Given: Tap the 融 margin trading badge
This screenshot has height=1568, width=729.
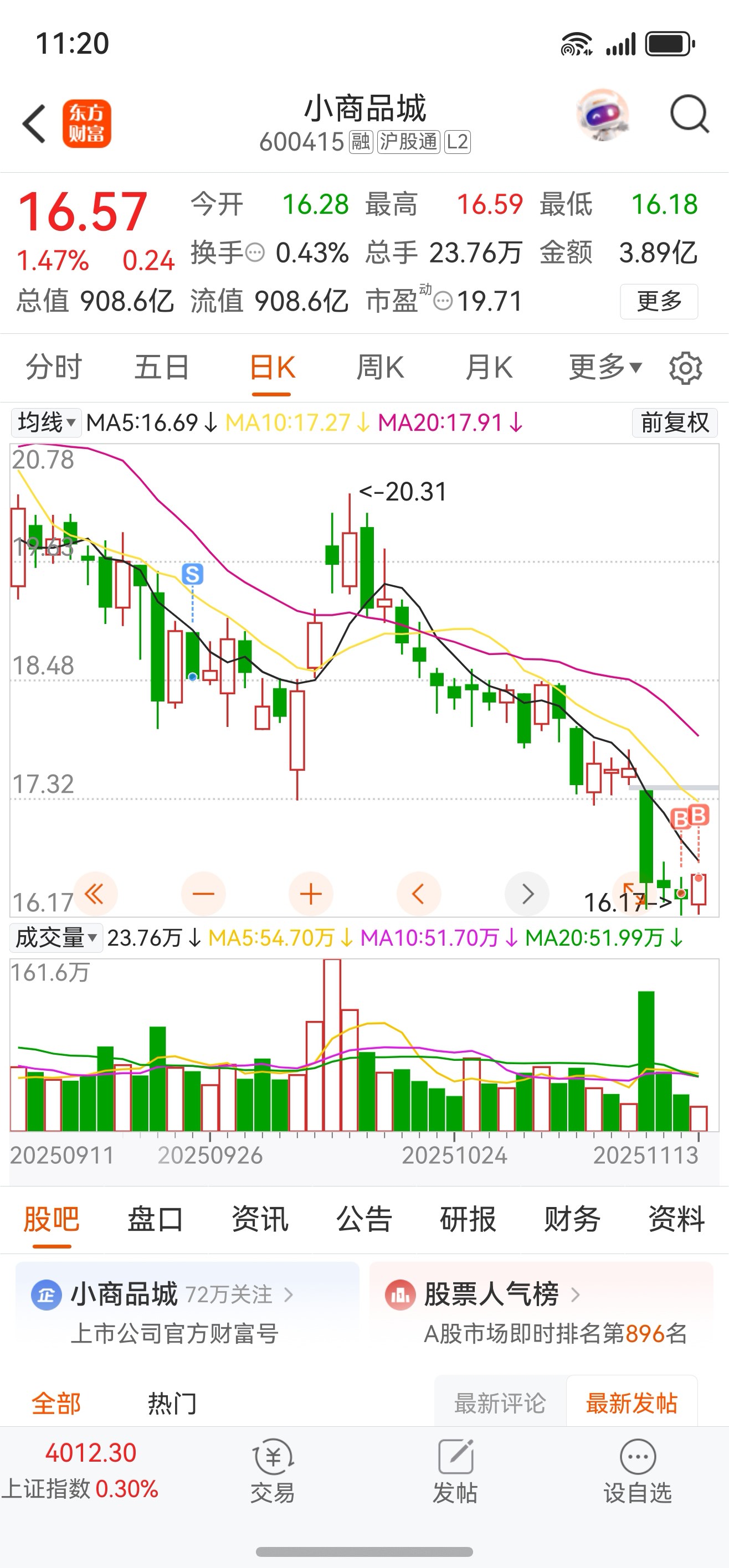Looking at the screenshot, I should coord(361,142).
